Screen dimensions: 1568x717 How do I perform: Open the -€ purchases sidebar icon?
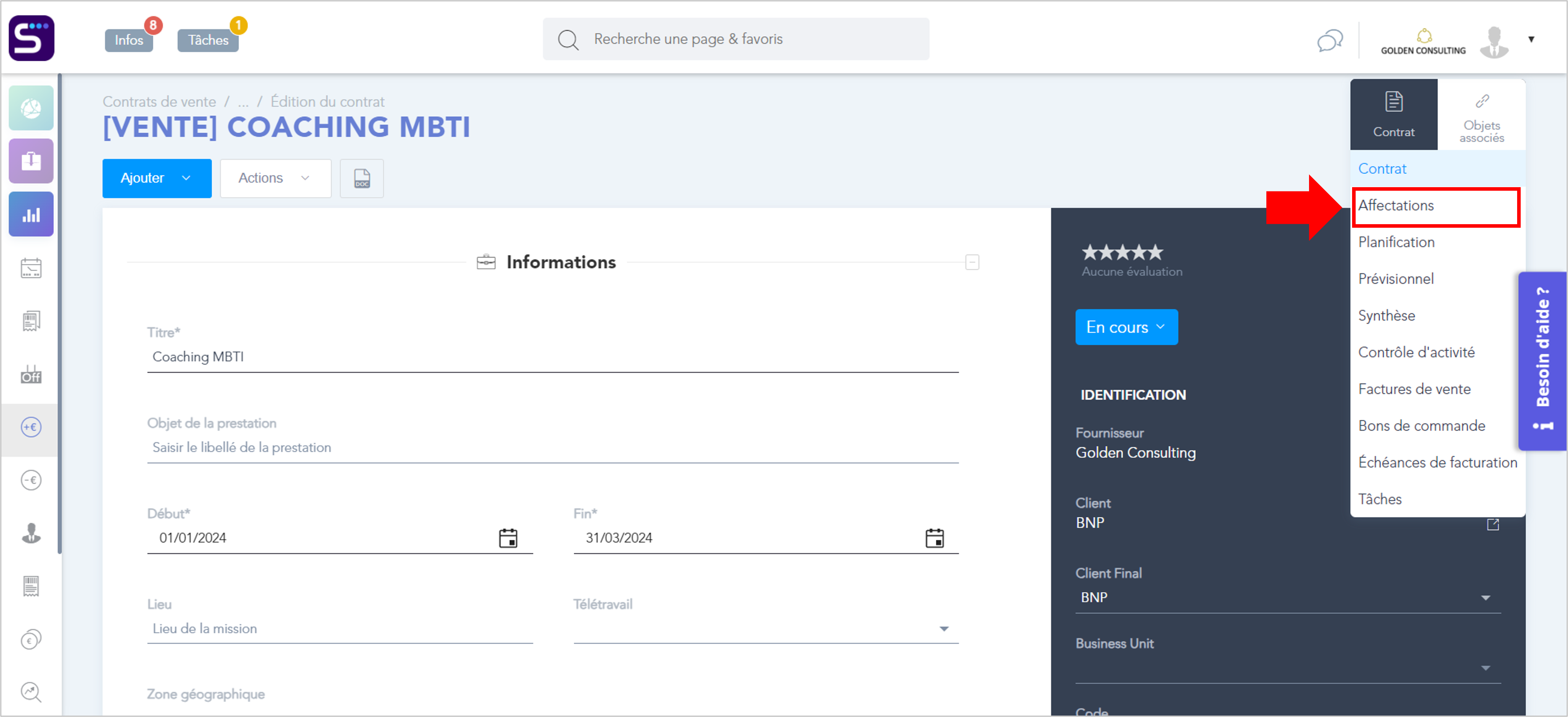click(31, 480)
